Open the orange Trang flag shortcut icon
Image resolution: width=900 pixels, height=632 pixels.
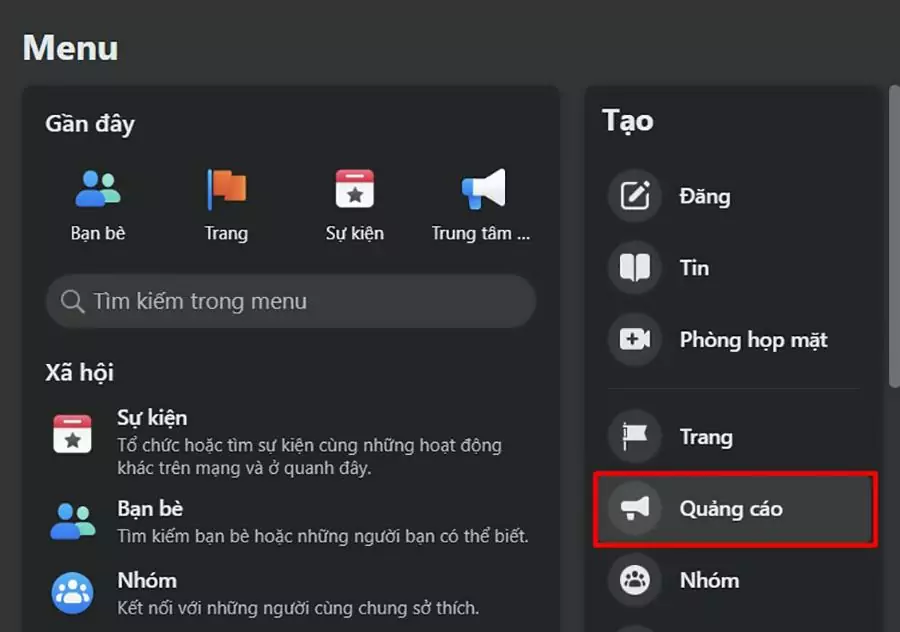tap(226, 189)
